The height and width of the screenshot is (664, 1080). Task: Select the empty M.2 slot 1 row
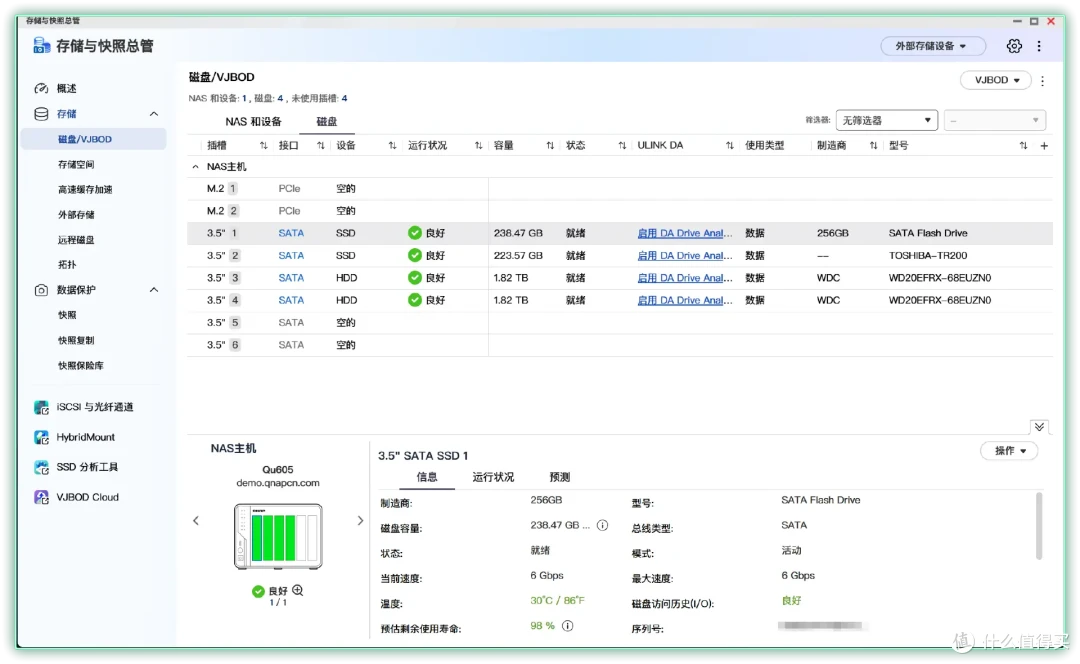pos(620,189)
